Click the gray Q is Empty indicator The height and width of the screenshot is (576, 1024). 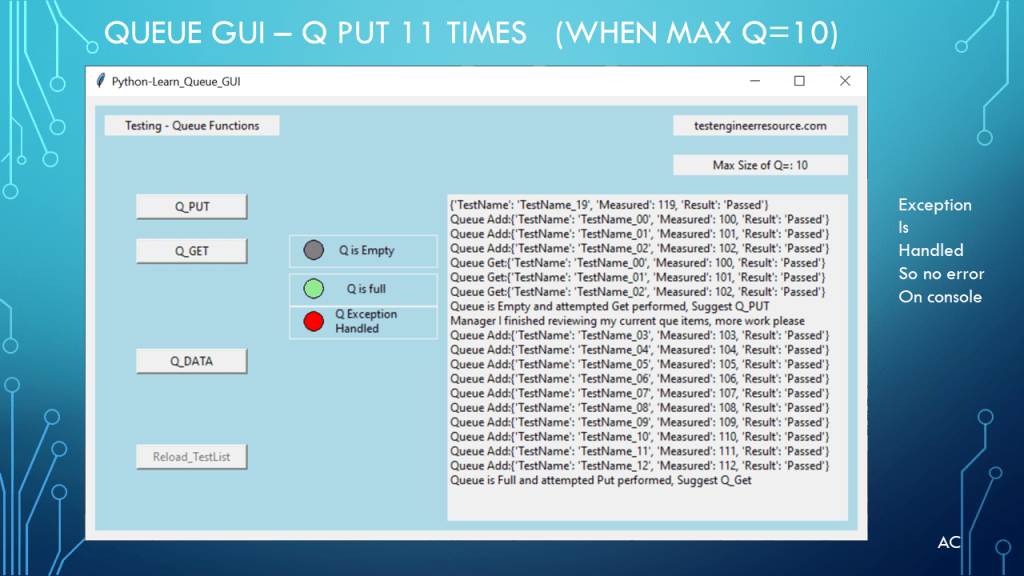[x=314, y=250]
